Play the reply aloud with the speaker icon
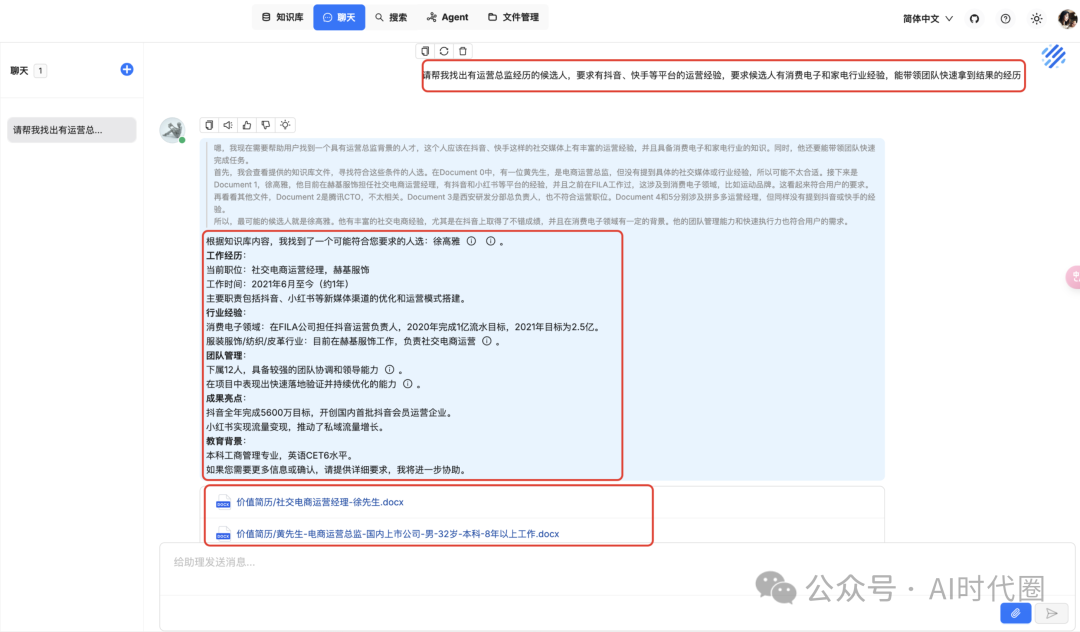This screenshot has height=632, width=1080. tap(228, 125)
